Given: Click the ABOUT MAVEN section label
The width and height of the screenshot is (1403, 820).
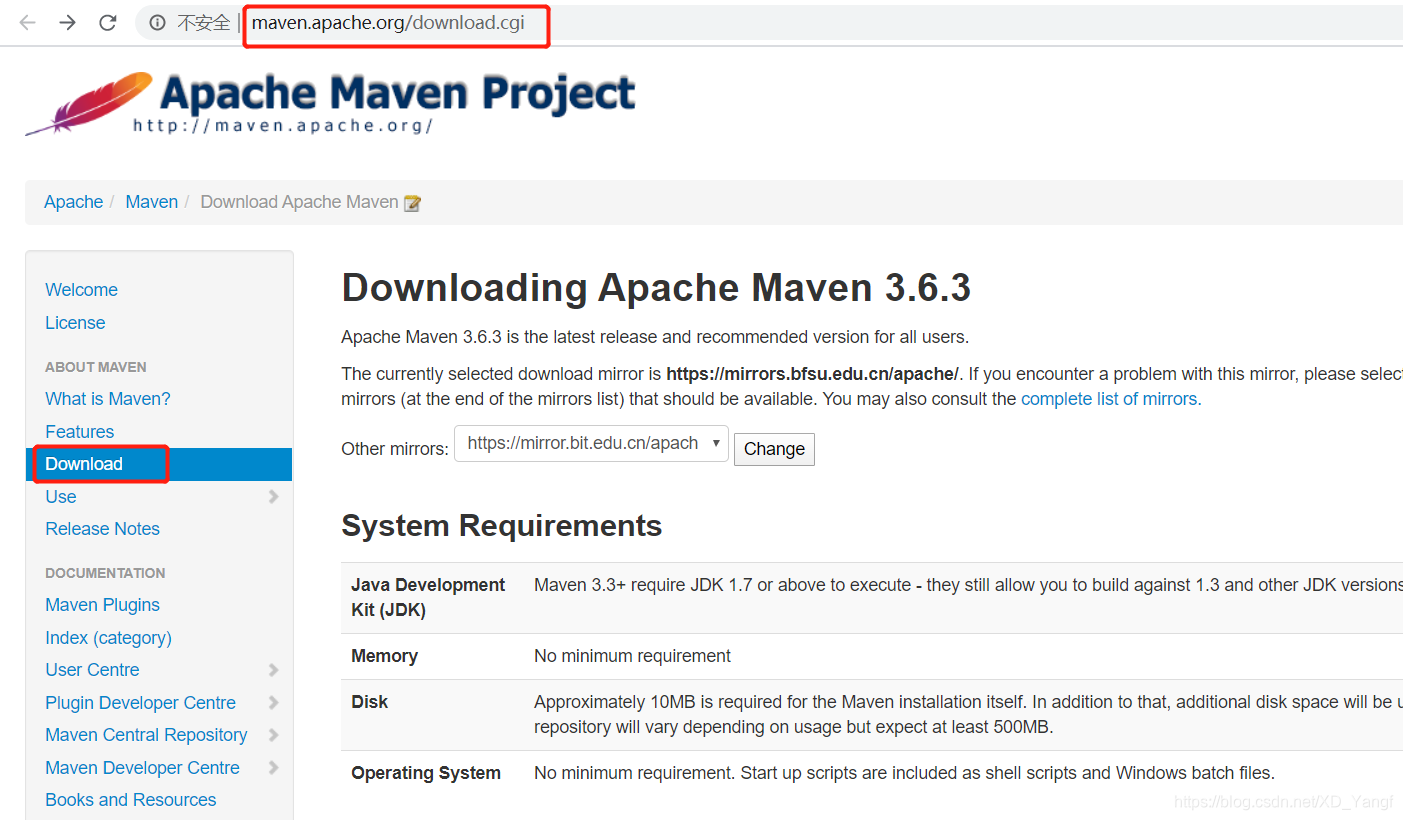Looking at the screenshot, I should (x=96, y=367).
